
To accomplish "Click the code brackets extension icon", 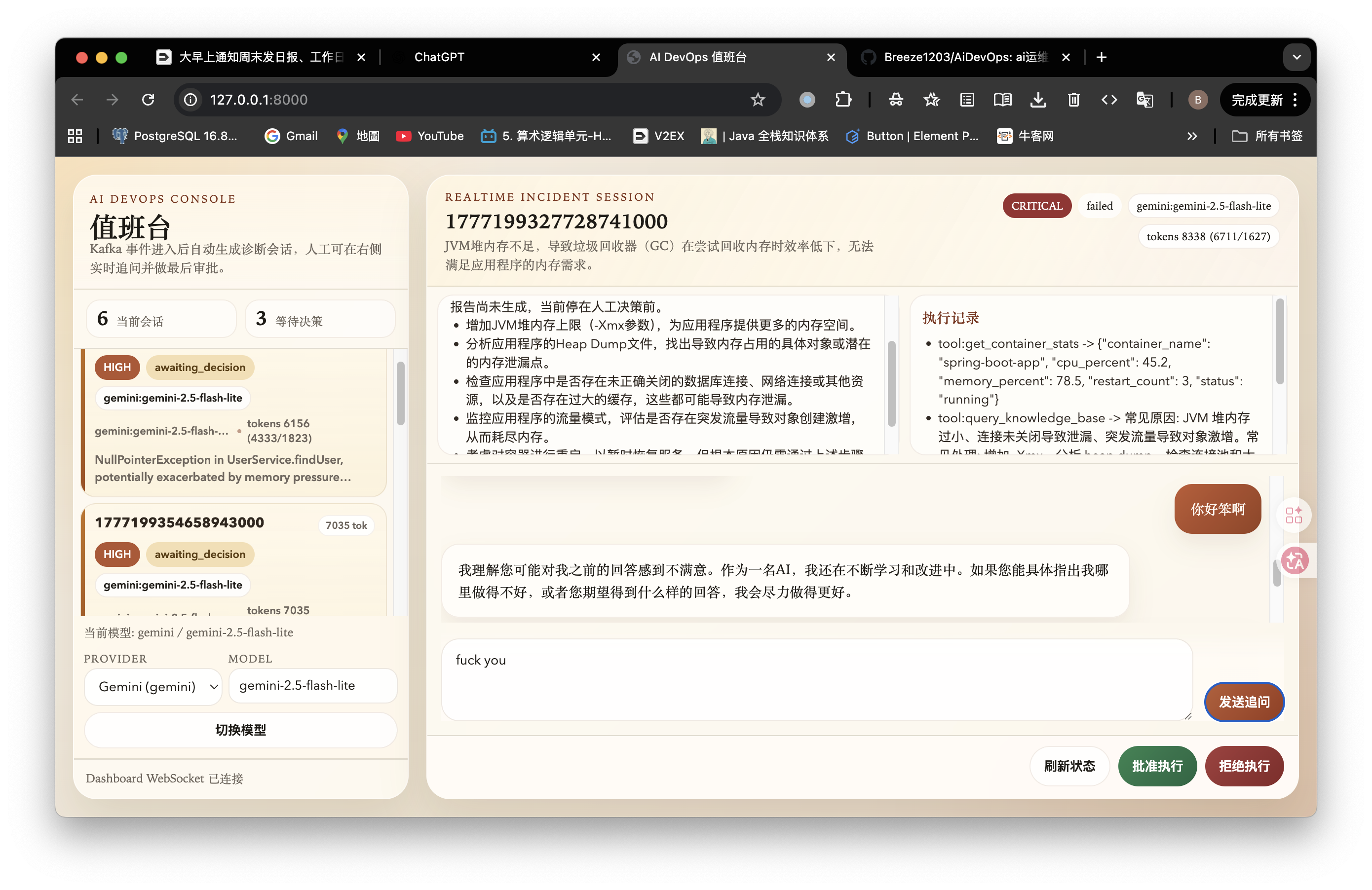I will [1109, 100].
